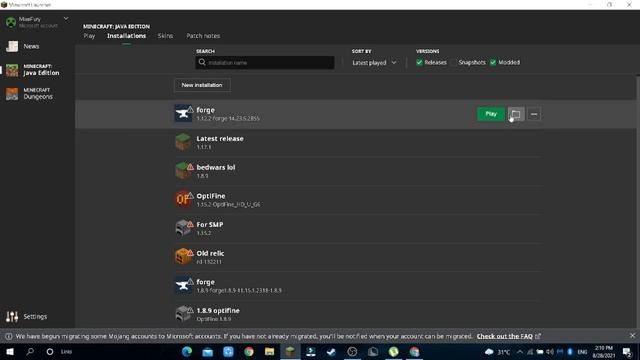The image size is (640, 360).
Task: Select the 1.8.9 optifine installation
Action: tap(358, 314)
